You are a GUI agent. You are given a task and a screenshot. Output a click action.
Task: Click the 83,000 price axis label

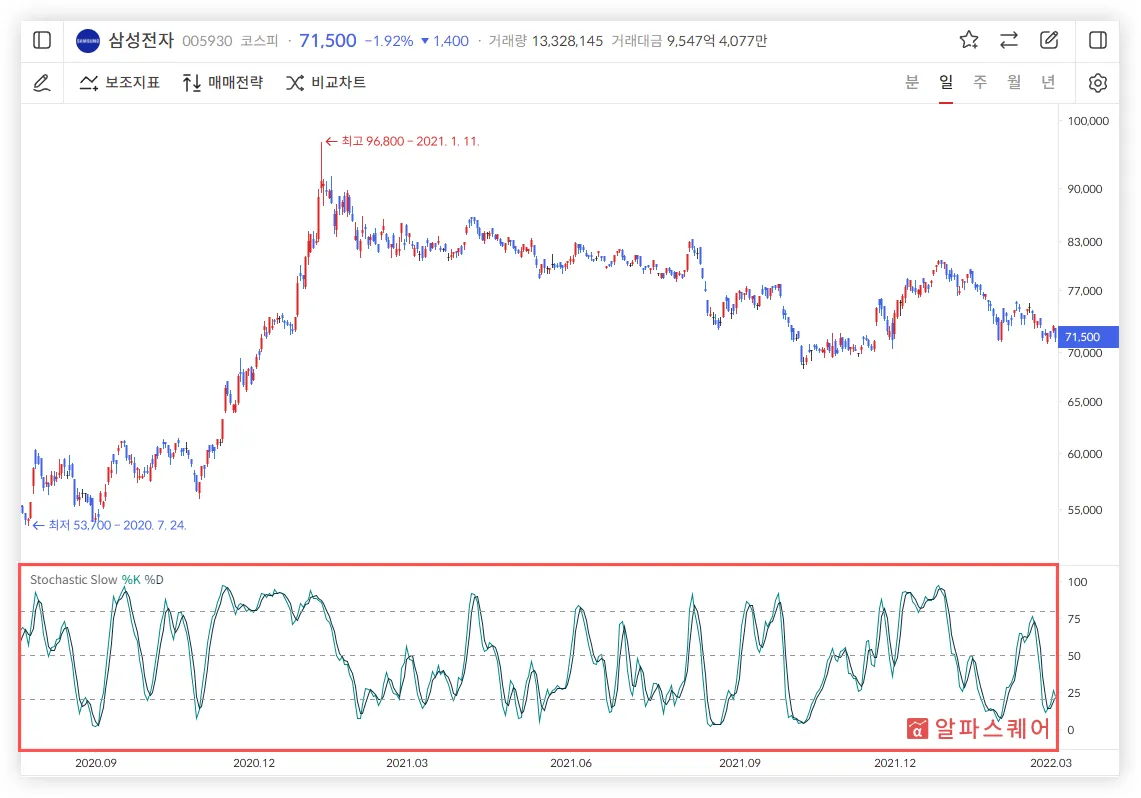1084,242
